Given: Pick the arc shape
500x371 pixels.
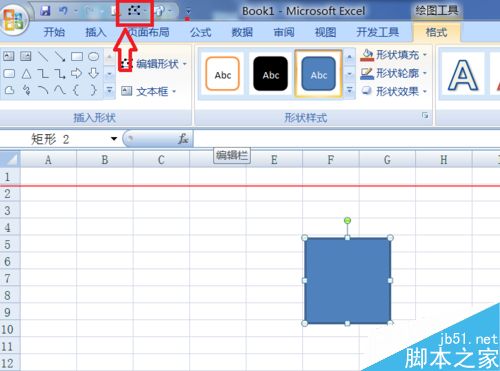Looking at the screenshot, I should [x=43, y=90].
